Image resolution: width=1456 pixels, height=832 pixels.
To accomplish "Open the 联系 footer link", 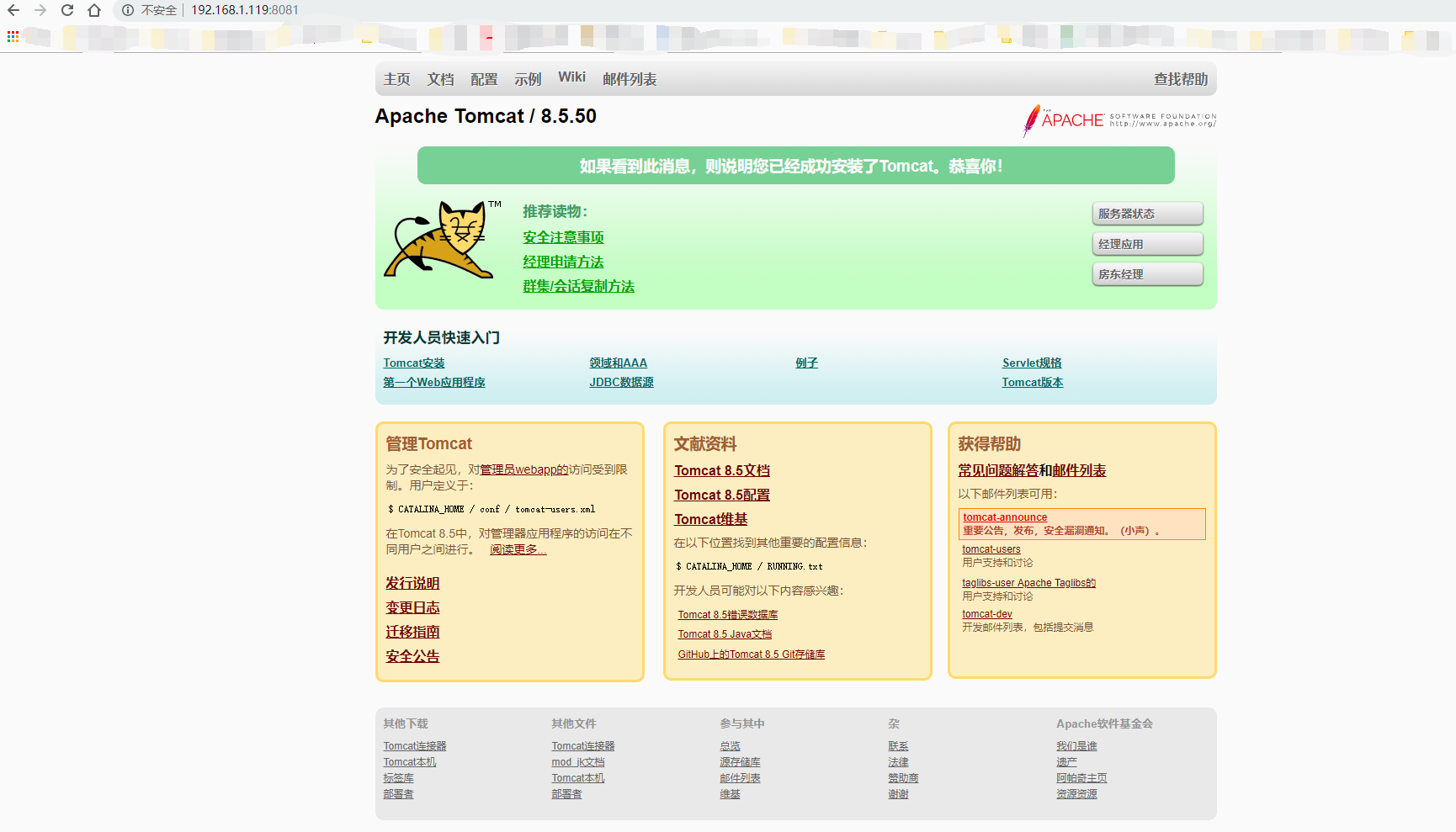I will point(898,746).
